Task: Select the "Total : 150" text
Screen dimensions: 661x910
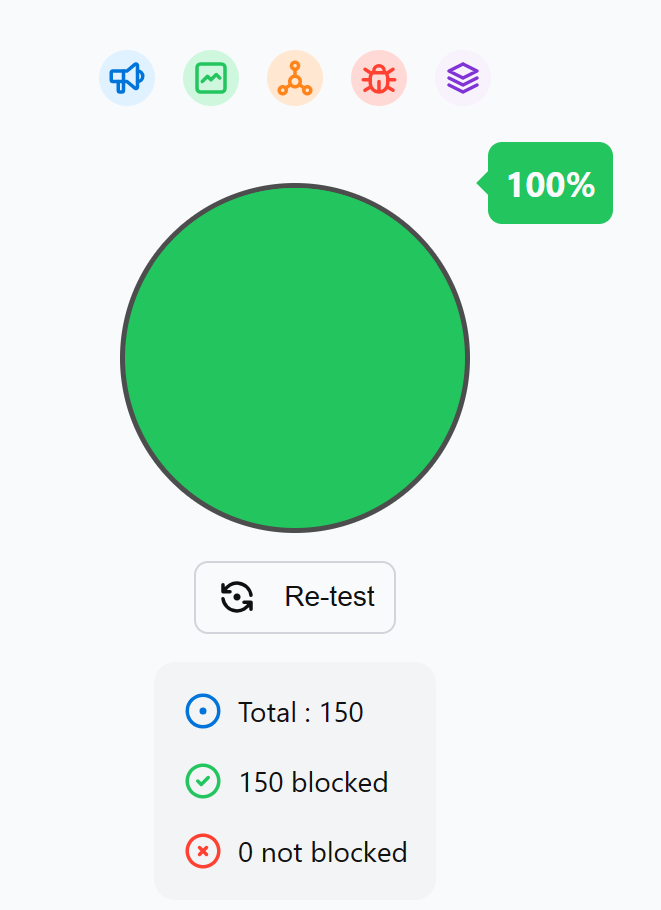Action: (300, 713)
